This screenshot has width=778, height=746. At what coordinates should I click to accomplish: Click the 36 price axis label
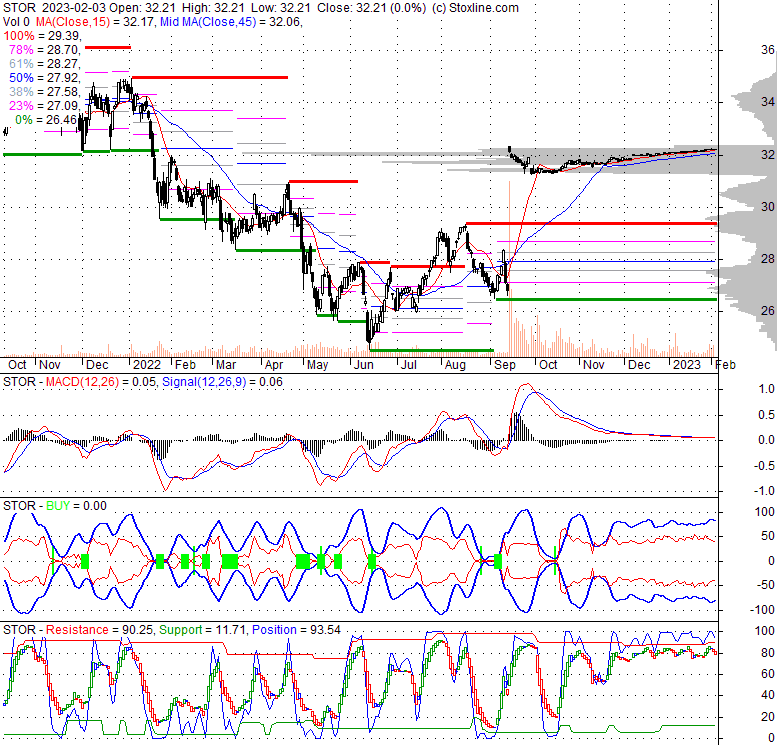(x=768, y=50)
